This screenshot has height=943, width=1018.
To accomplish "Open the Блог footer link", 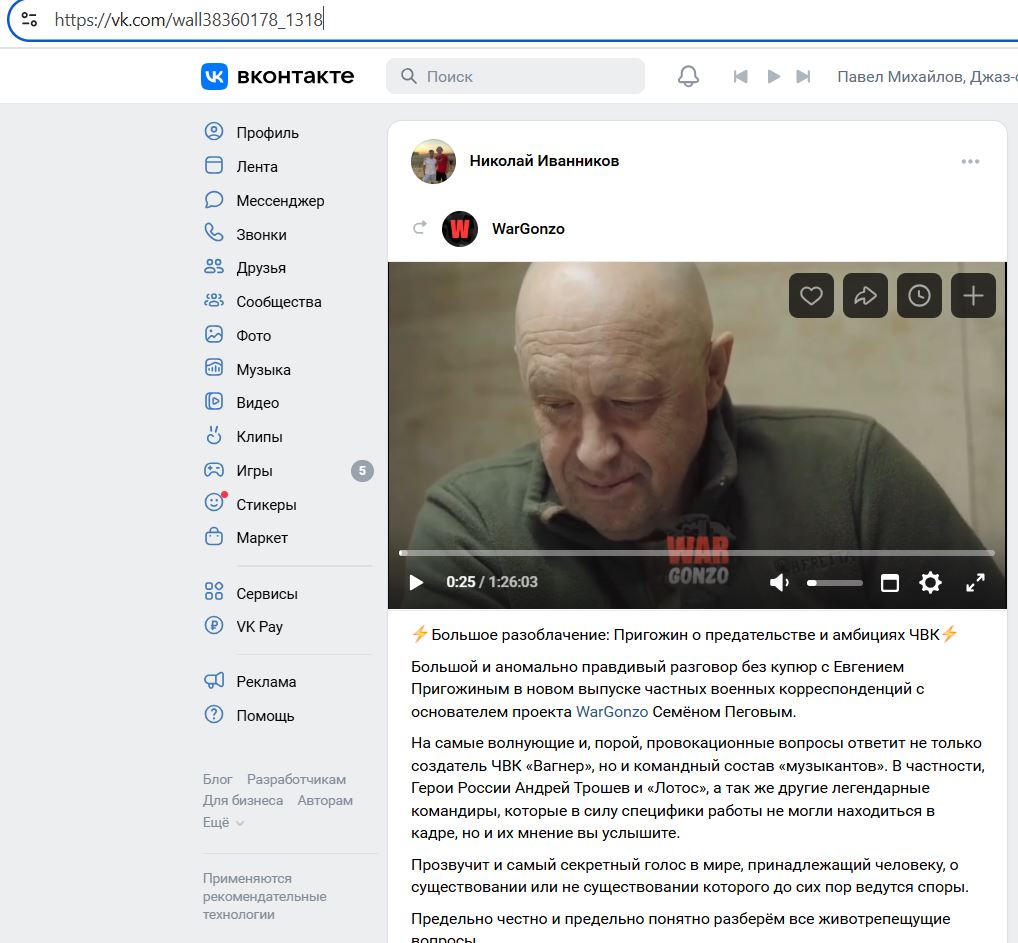I will tap(217, 779).
